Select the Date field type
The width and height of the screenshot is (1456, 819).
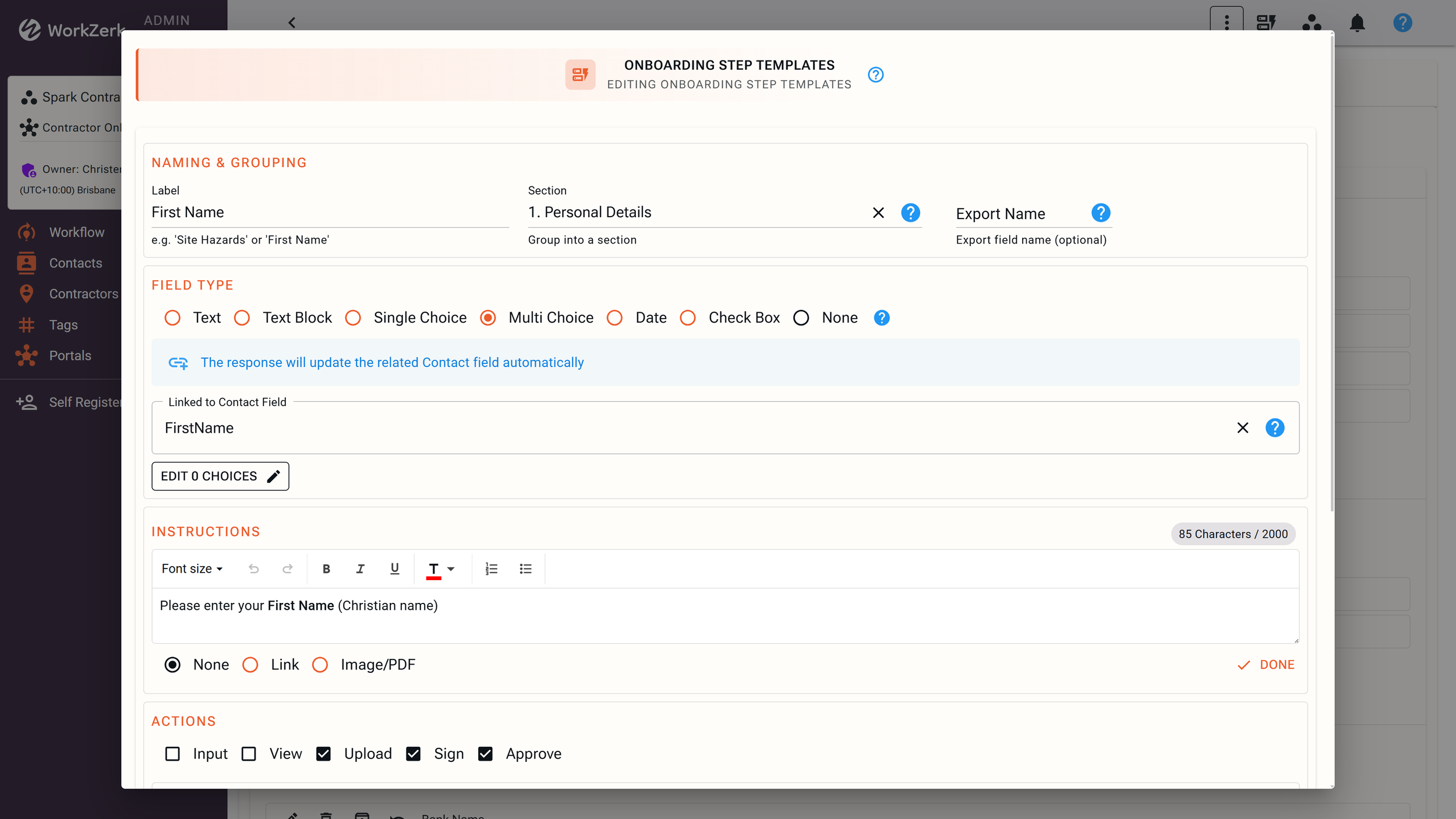tap(615, 317)
